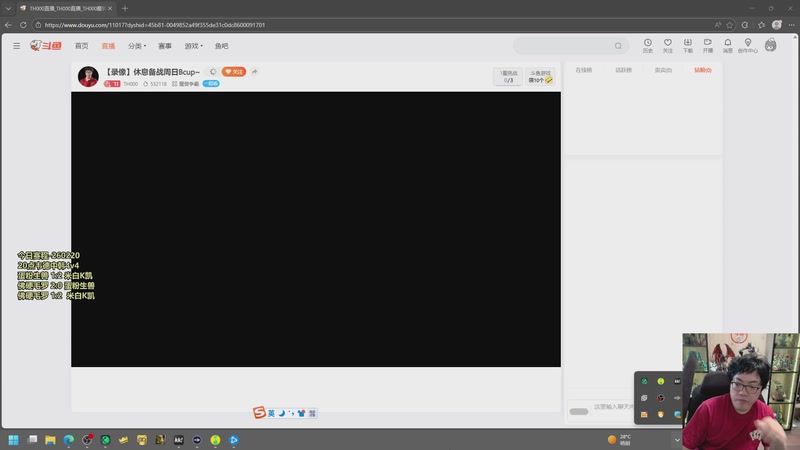The height and width of the screenshot is (450, 800).
Task: Open user profile avatar in header
Action: 770,45
